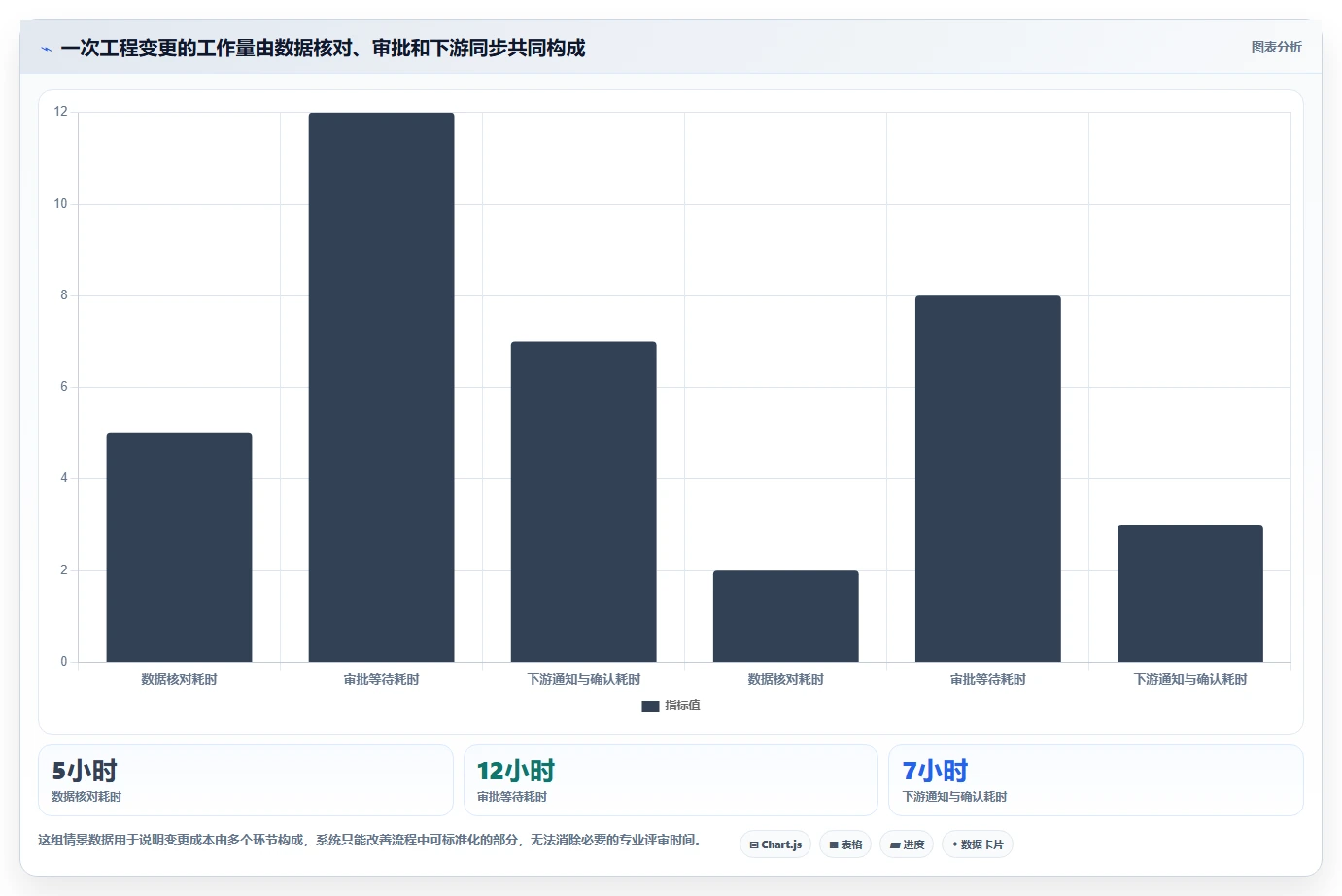Toggle the 指标值 legend color swatch
The height and width of the screenshot is (896, 1342).
650,706
